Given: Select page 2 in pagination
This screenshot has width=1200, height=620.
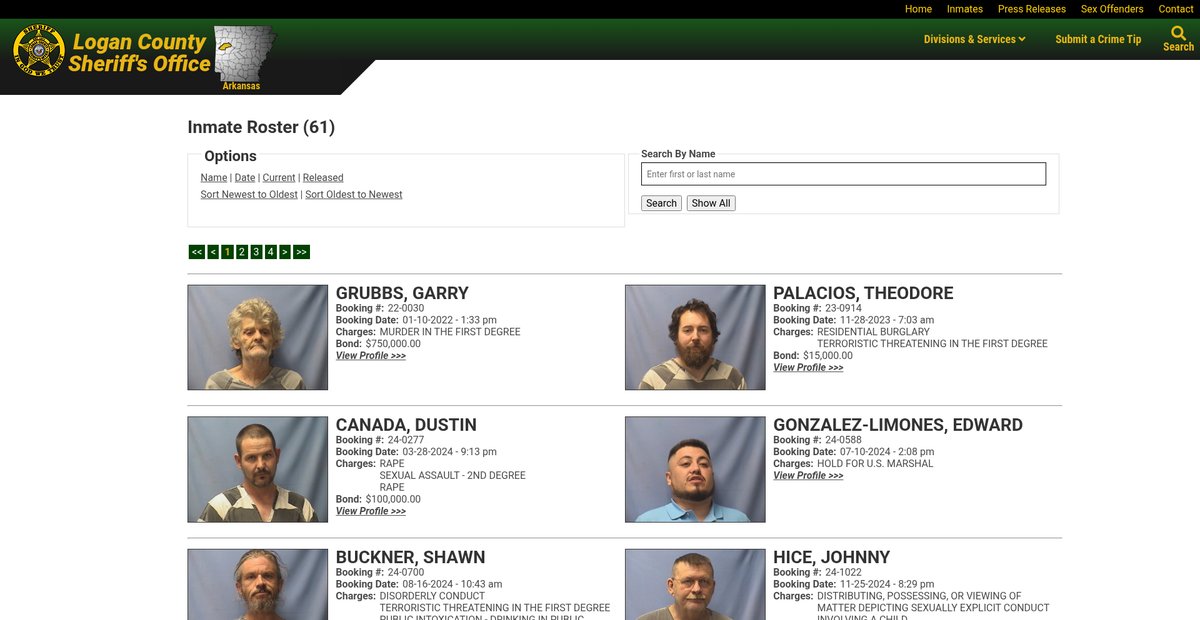Looking at the screenshot, I should [x=242, y=252].
